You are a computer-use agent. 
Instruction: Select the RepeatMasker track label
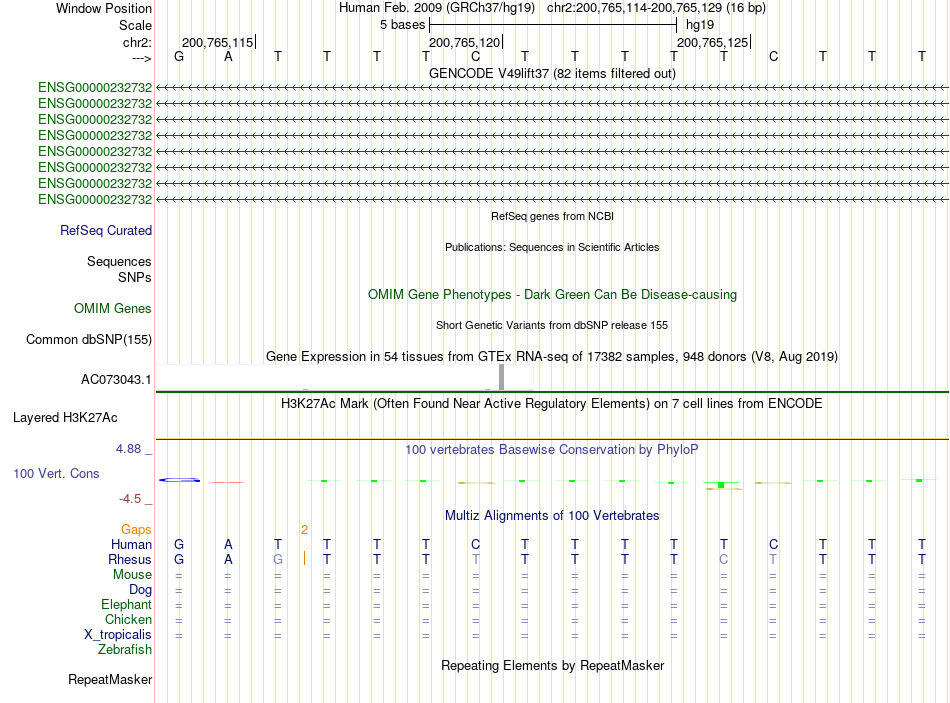110,679
